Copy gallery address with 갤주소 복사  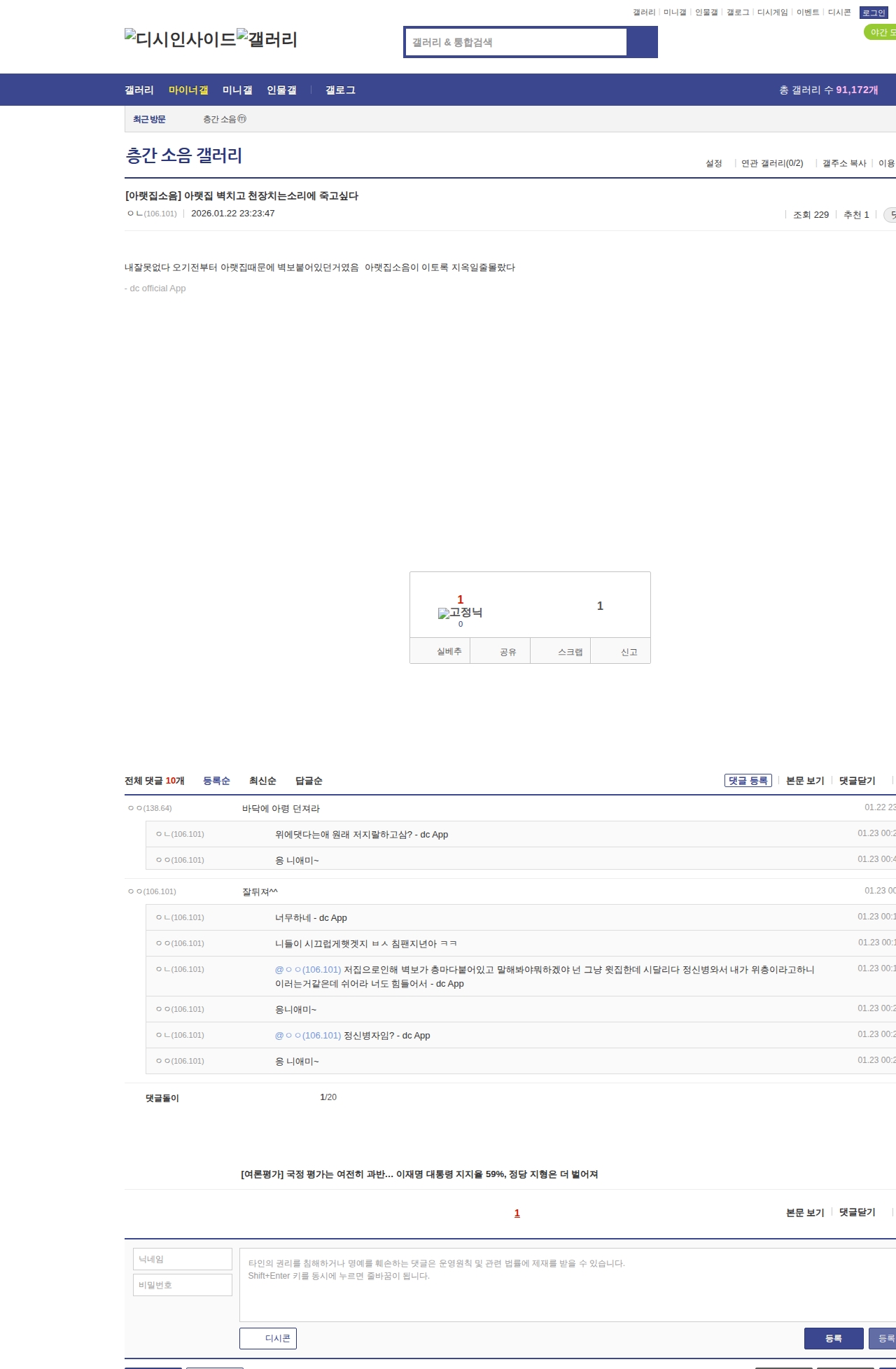coord(844,163)
